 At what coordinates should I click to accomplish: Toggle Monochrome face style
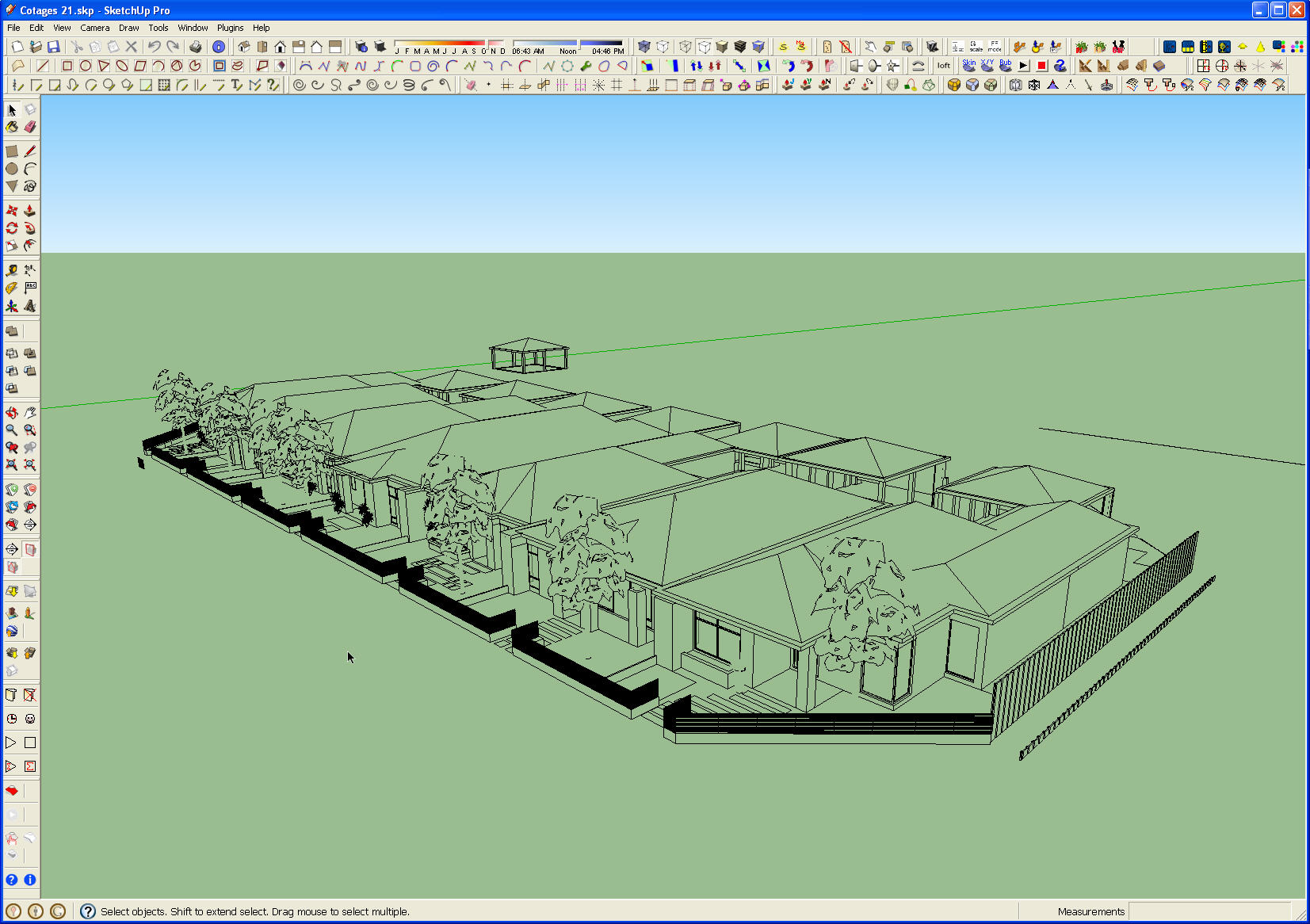click(758, 47)
